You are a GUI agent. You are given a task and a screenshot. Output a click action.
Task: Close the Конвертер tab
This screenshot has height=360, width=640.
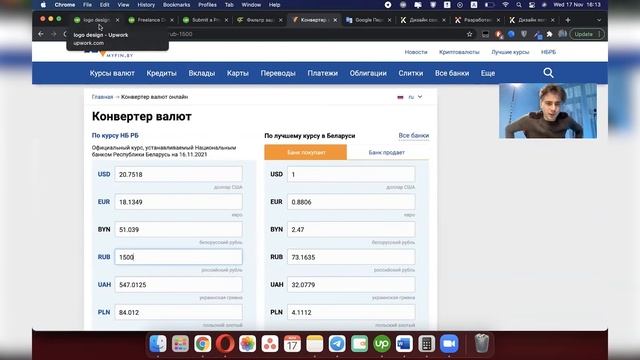(336, 20)
